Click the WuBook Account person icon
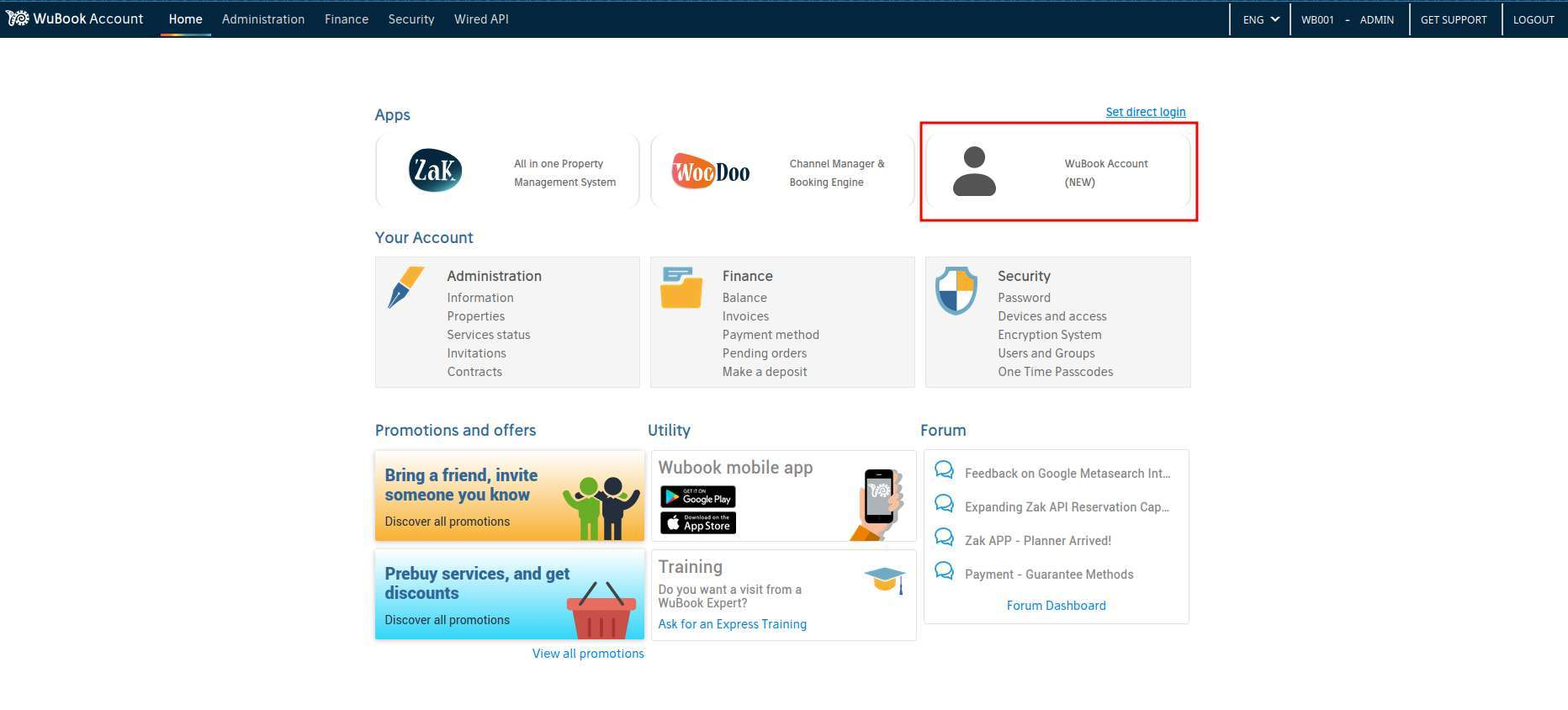 pos(974,171)
